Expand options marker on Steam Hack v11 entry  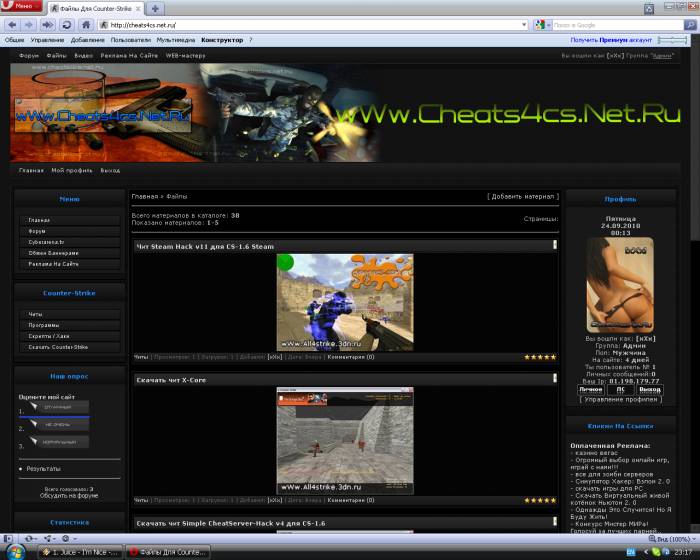tap(555, 244)
